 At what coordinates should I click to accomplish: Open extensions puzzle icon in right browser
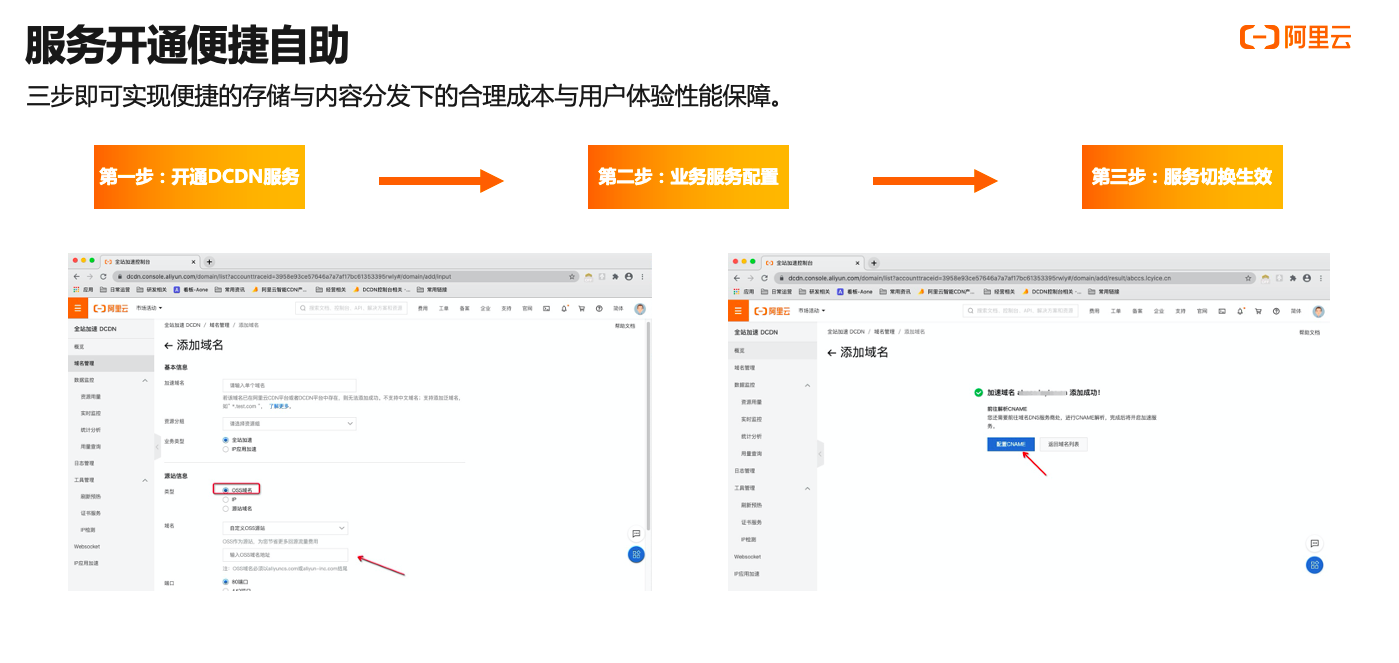1294,278
